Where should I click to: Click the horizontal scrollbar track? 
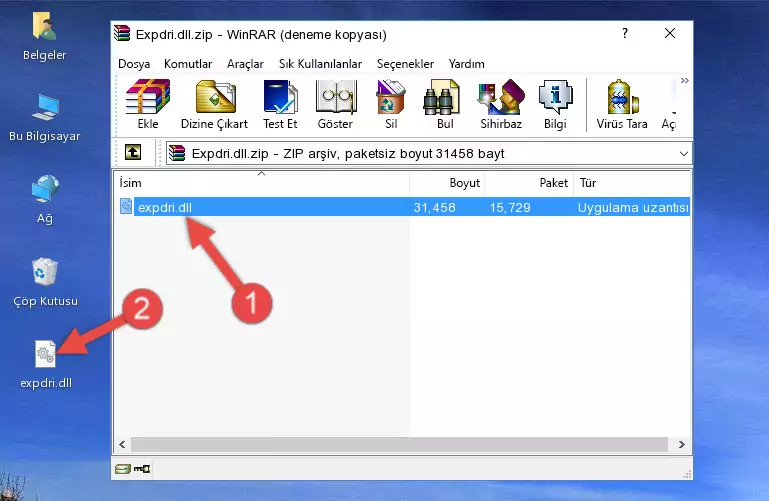coord(399,445)
